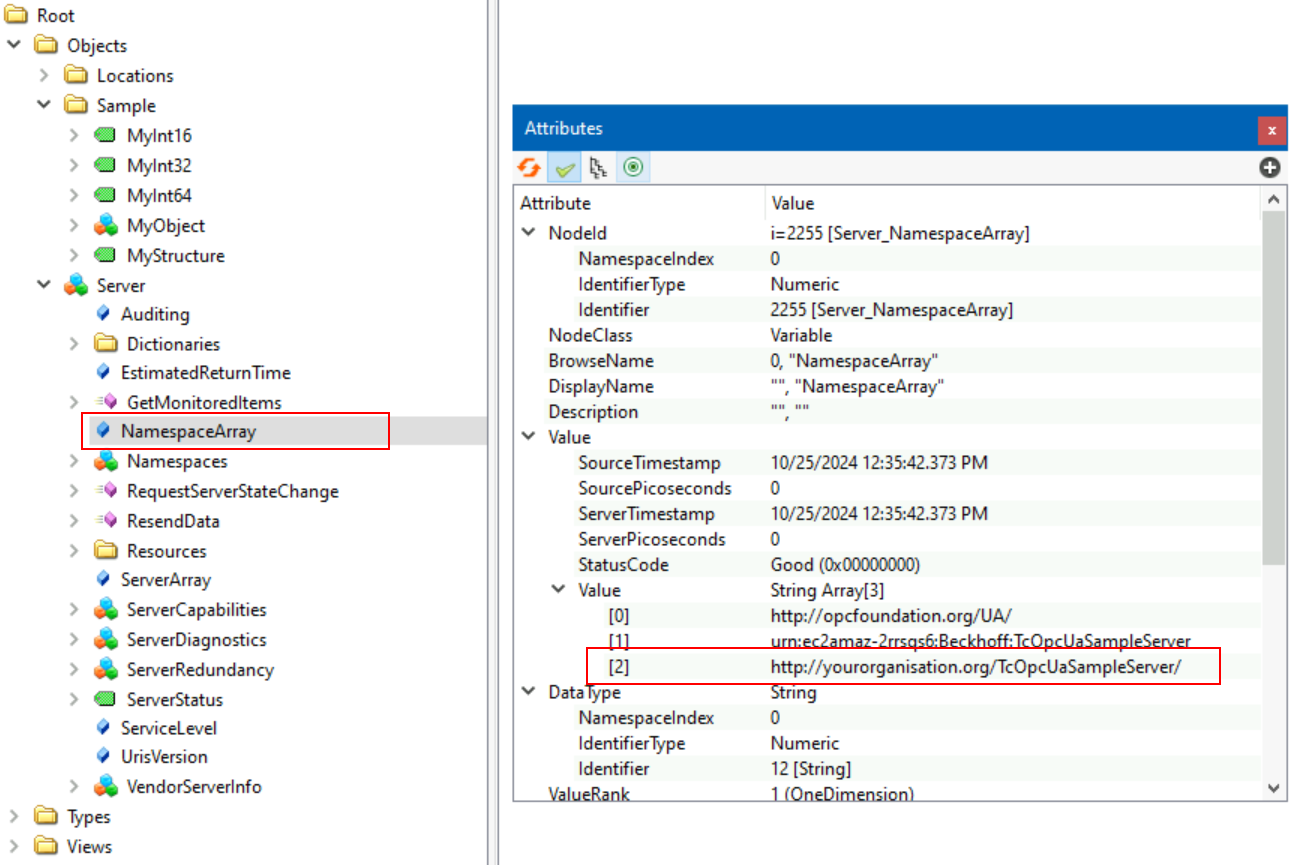Image resolution: width=1309 pixels, height=865 pixels.
Task: Expand the MyObject tree node
Action: (x=74, y=225)
